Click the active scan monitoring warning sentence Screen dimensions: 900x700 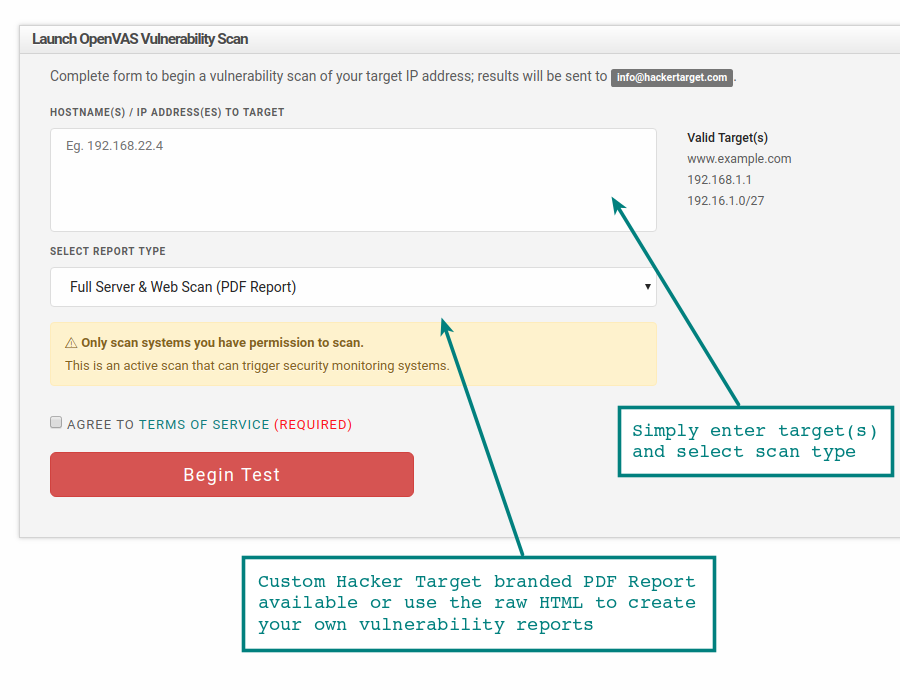click(257, 365)
